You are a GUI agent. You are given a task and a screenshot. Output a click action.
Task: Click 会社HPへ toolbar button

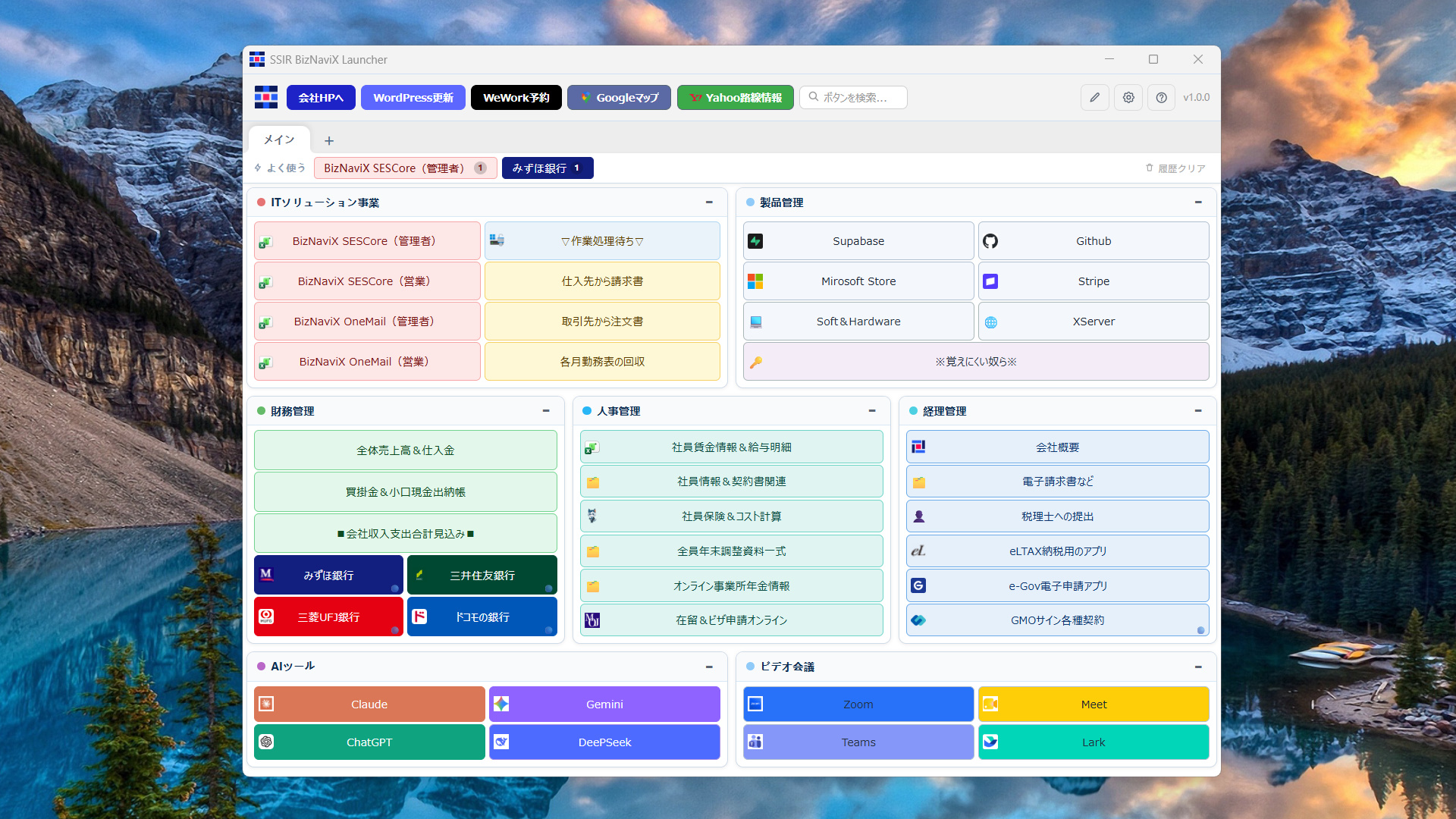pos(321,97)
